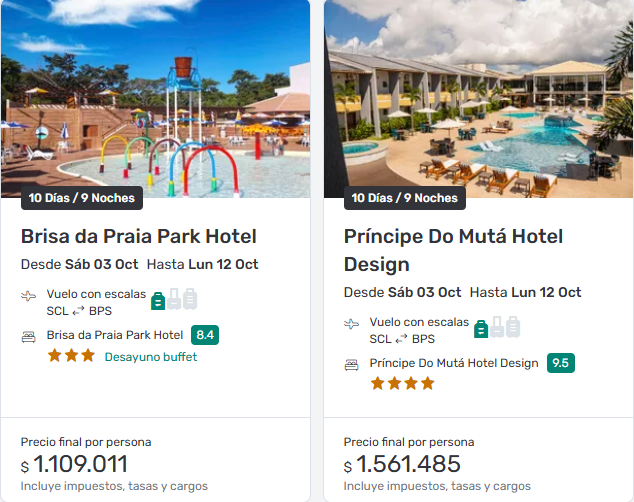This screenshot has width=634, height=502.
Task: Click the 9.5 rating badge
Action: point(560,363)
